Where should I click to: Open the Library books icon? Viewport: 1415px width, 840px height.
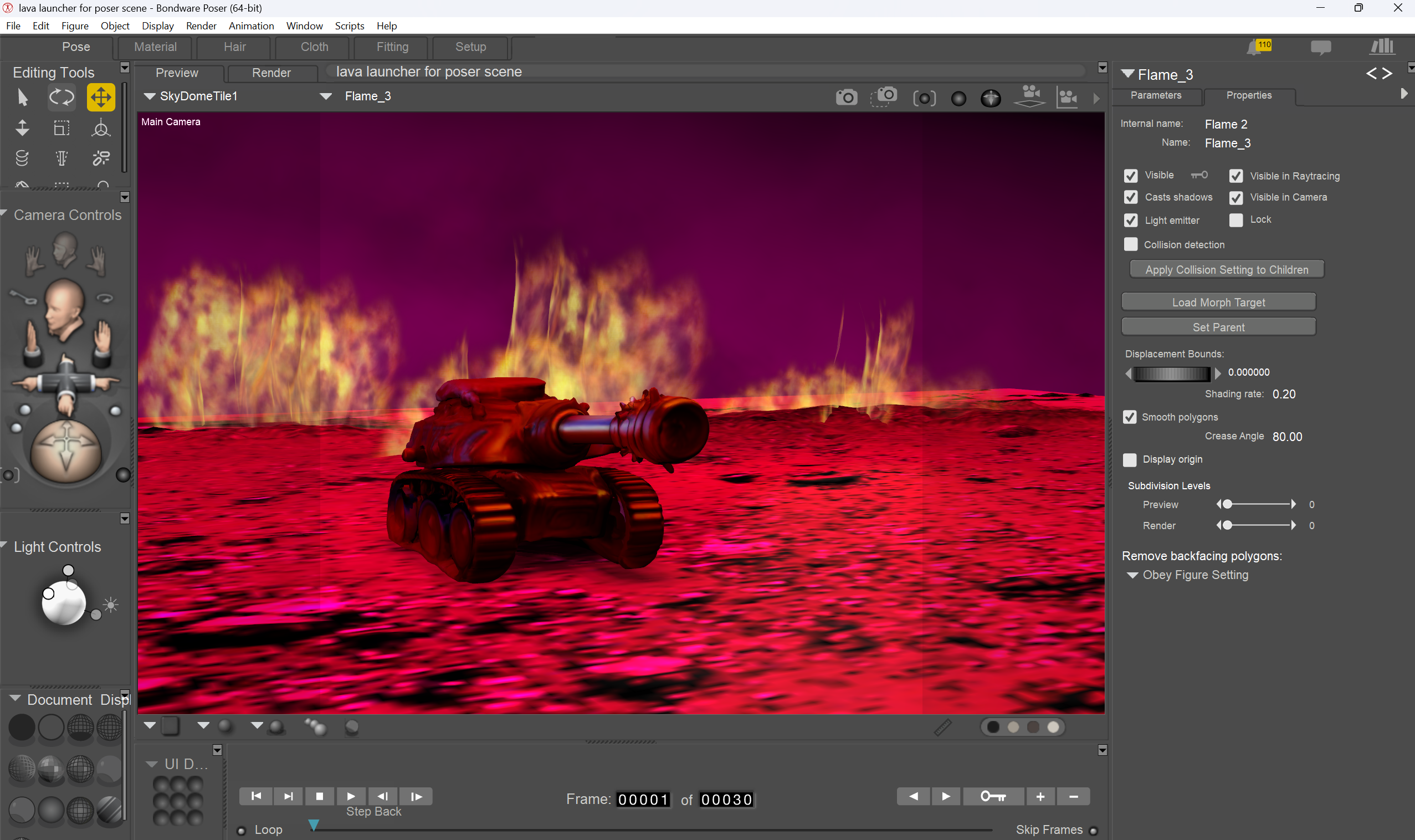coord(1382,47)
